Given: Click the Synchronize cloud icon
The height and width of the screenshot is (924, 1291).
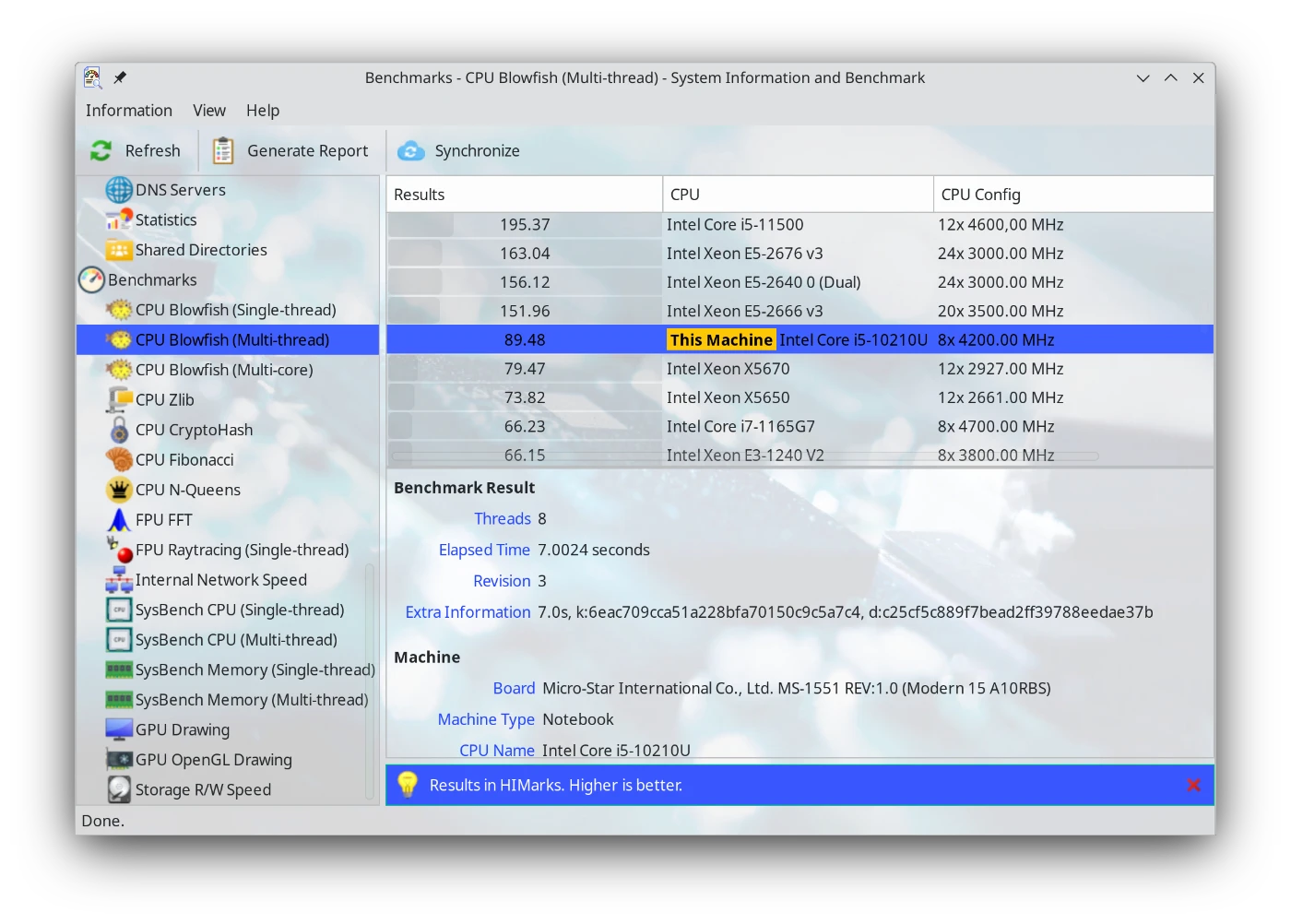Looking at the screenshot, I should [x=411, y=150].
